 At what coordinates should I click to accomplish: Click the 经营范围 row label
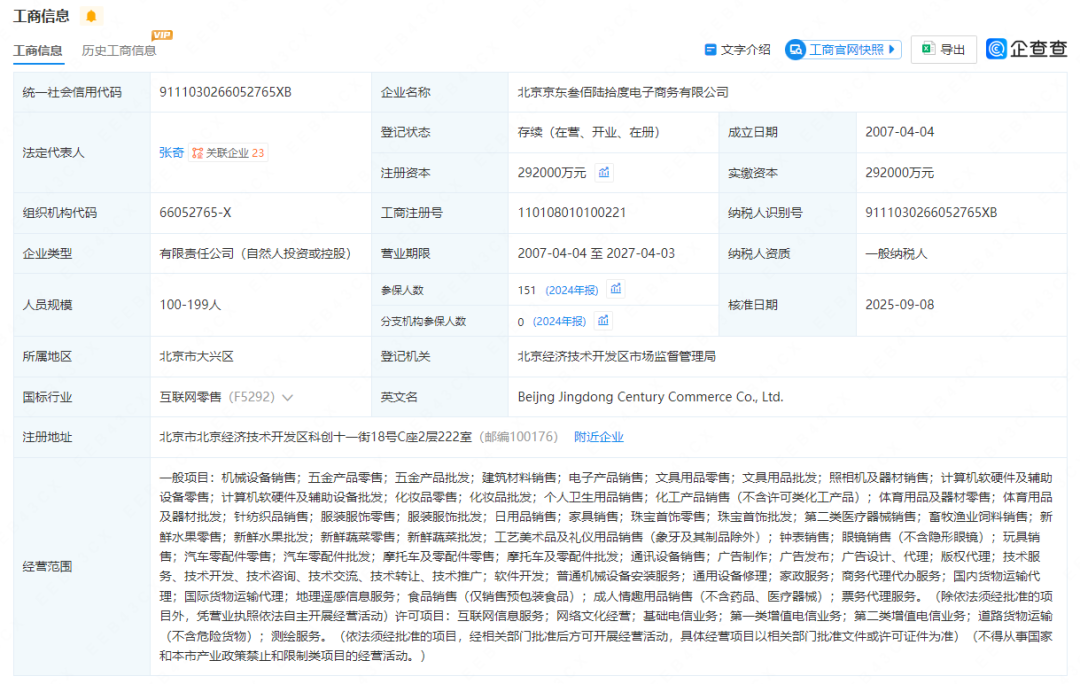[x=47, y=566]
